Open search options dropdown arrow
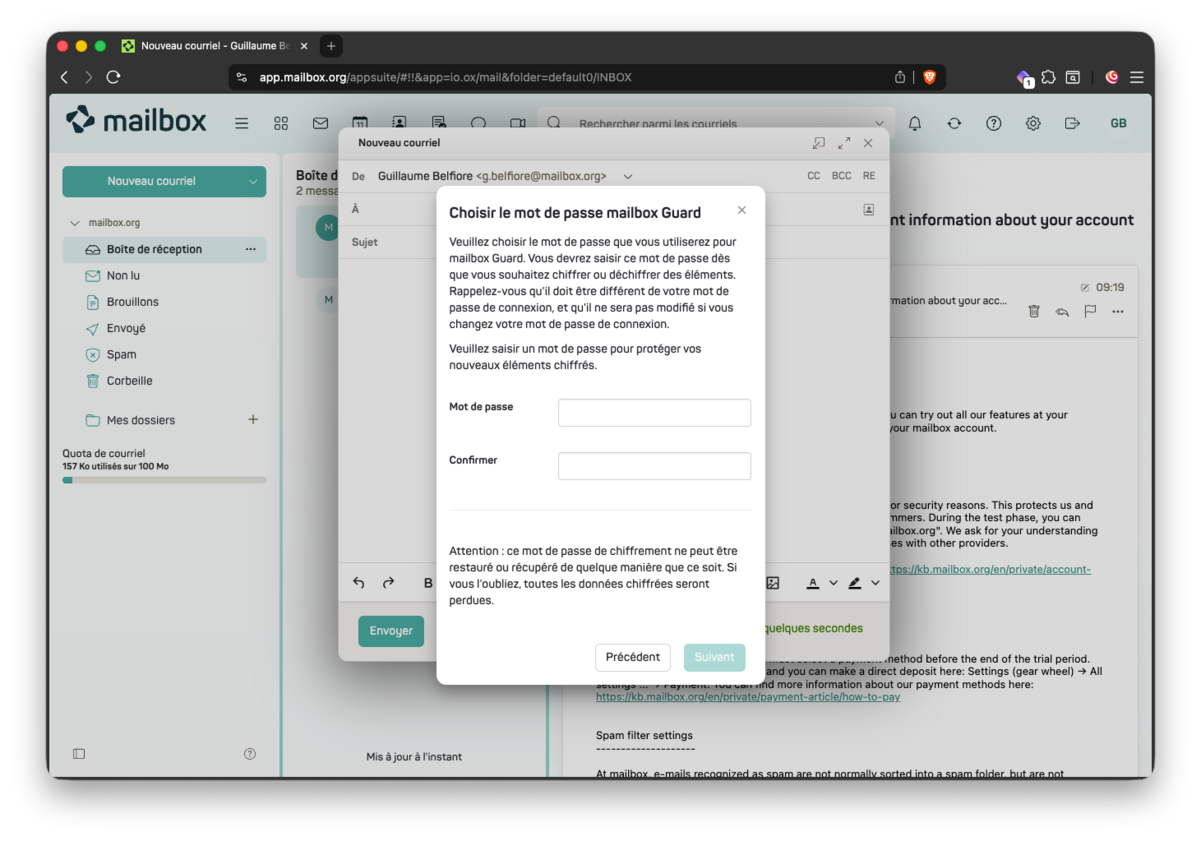Screen dimensions: 1200x841 pos(880,124)
